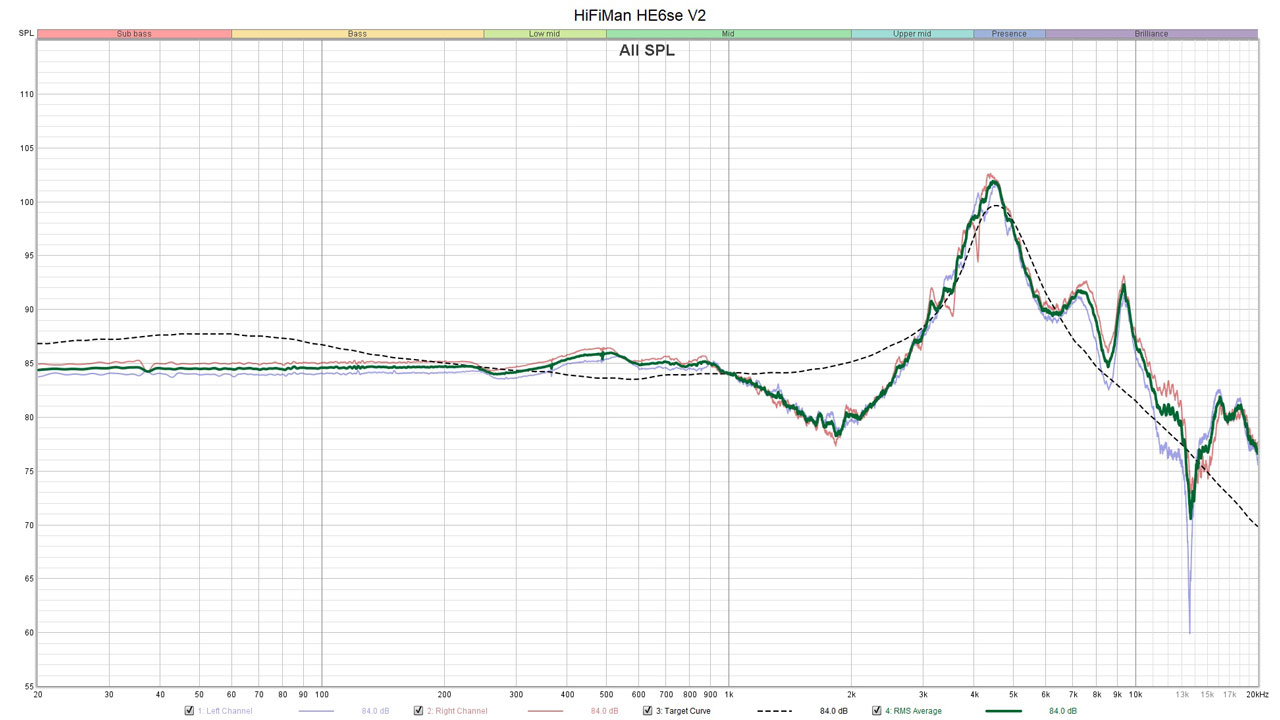Select the Low mid frequency band
The image size is (1280, 720).
(x=545, y=34)
